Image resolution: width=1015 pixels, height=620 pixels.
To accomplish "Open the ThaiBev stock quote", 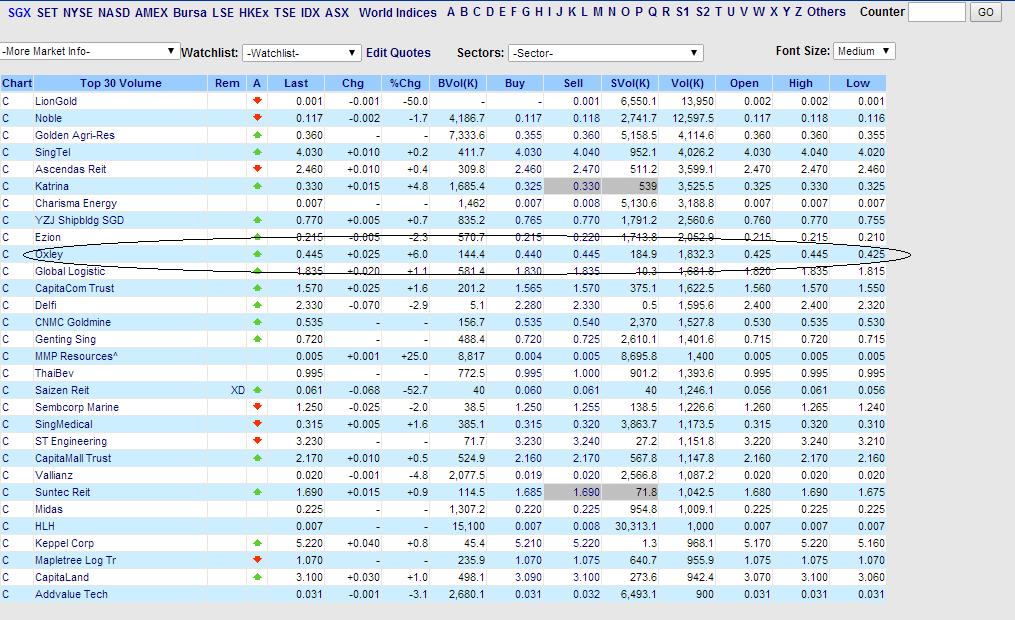I will (54, 373).
